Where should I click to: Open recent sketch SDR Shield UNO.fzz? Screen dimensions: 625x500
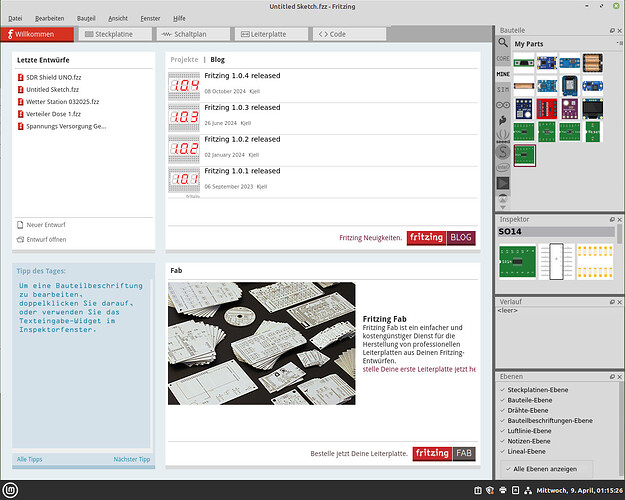tap(49, 77)
